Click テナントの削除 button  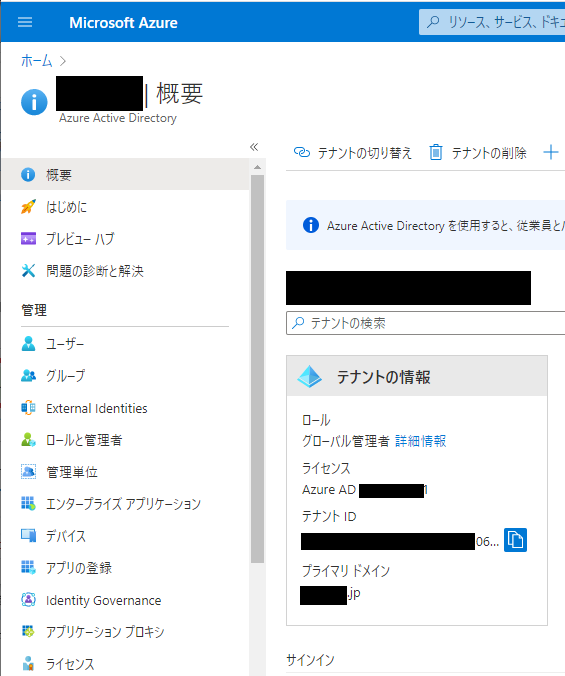pyautogui.click(x=478, y=153)
